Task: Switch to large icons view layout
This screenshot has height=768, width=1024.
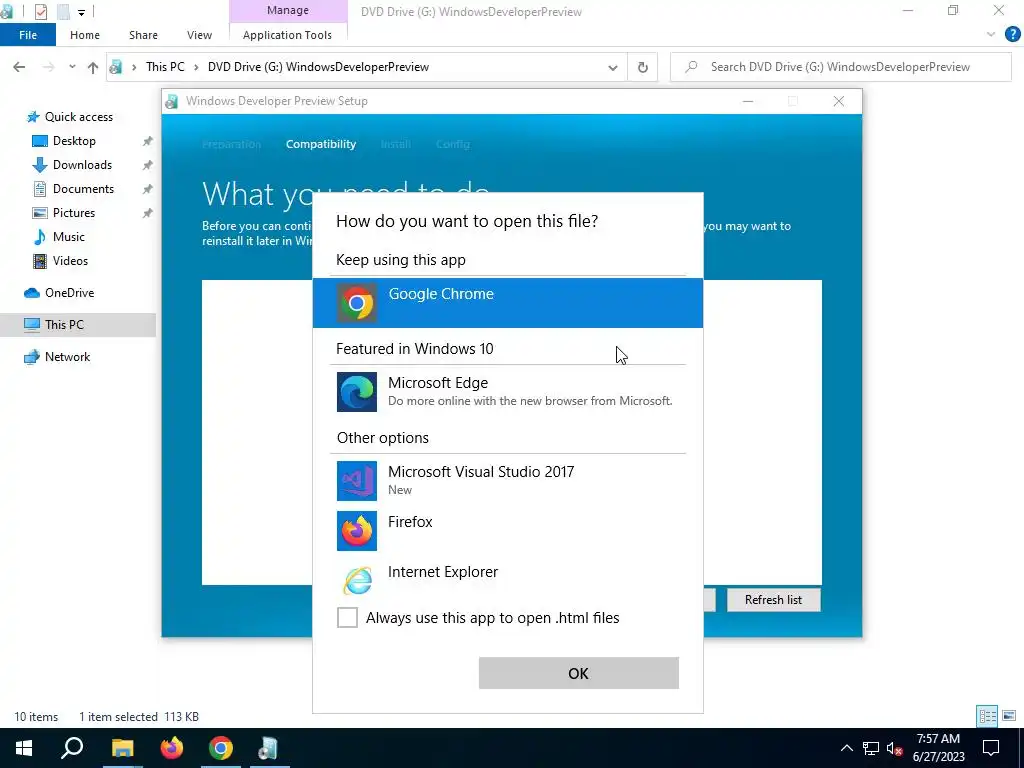Action: click(1009, 716)
